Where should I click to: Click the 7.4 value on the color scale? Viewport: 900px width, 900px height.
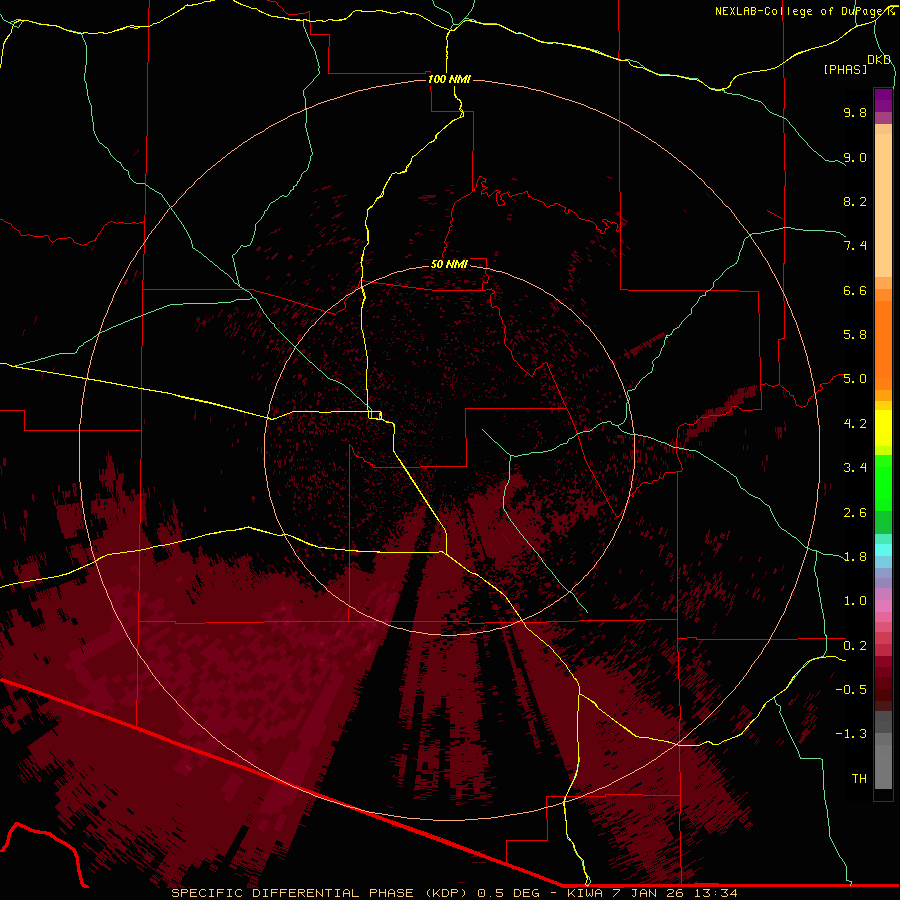click(x=855, y=246)
